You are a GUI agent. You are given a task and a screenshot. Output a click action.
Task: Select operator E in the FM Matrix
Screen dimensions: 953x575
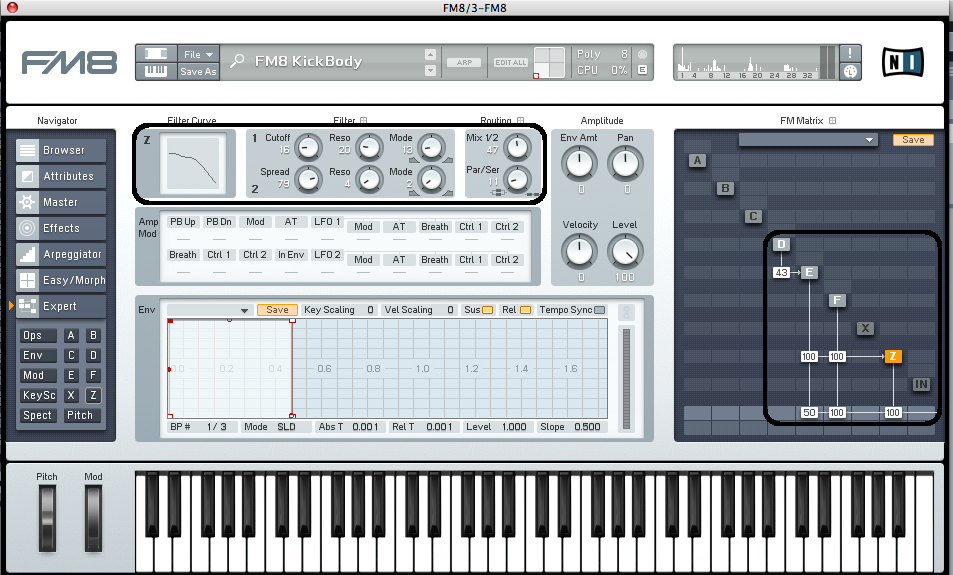[809, 272]
